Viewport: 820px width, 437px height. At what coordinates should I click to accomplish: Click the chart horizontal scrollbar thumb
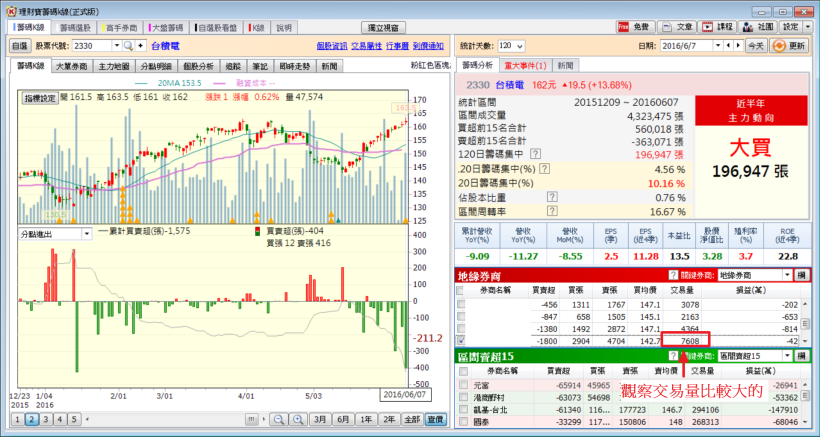click(x=252, y=419)
